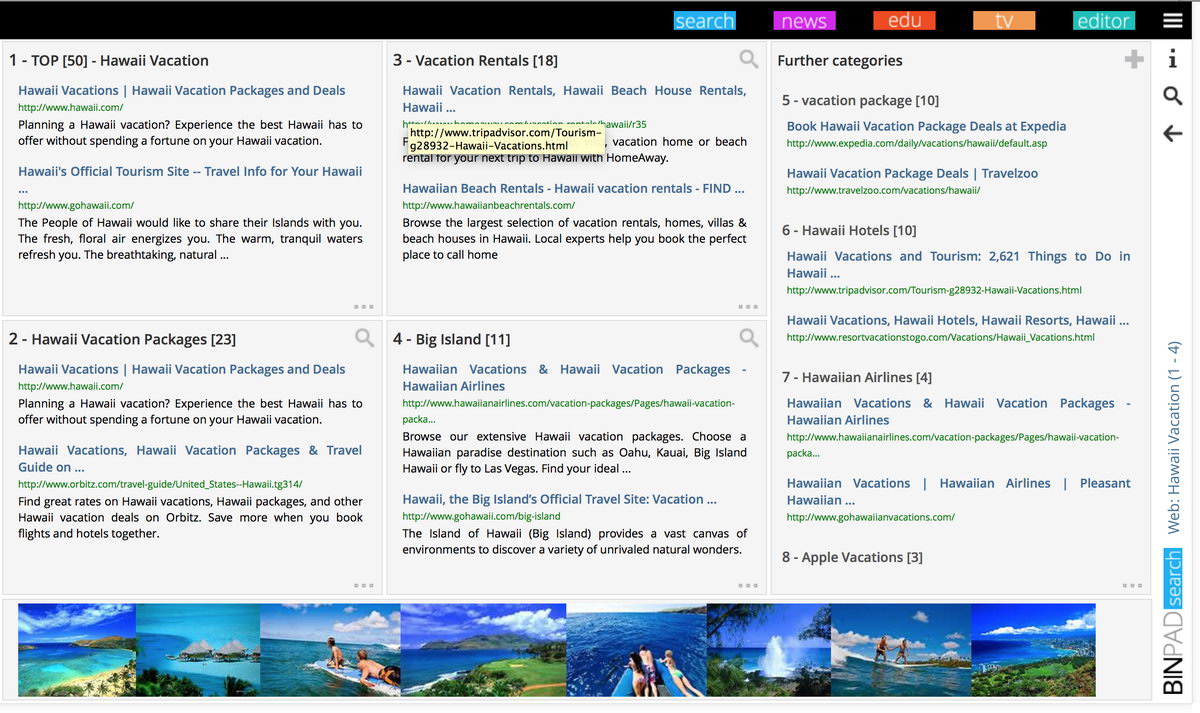Expand Vacation Rentals panel via ellipsis
The height and width of the screenshot is (713, 1200).
[748, 306]
